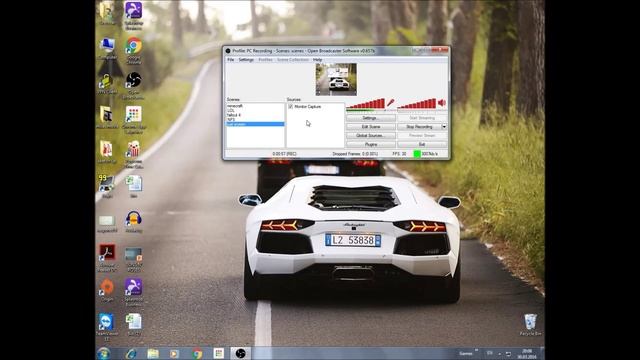Screen dimensions: 640x360
Task: Click the Exit button in OBS
Action: 422,144
